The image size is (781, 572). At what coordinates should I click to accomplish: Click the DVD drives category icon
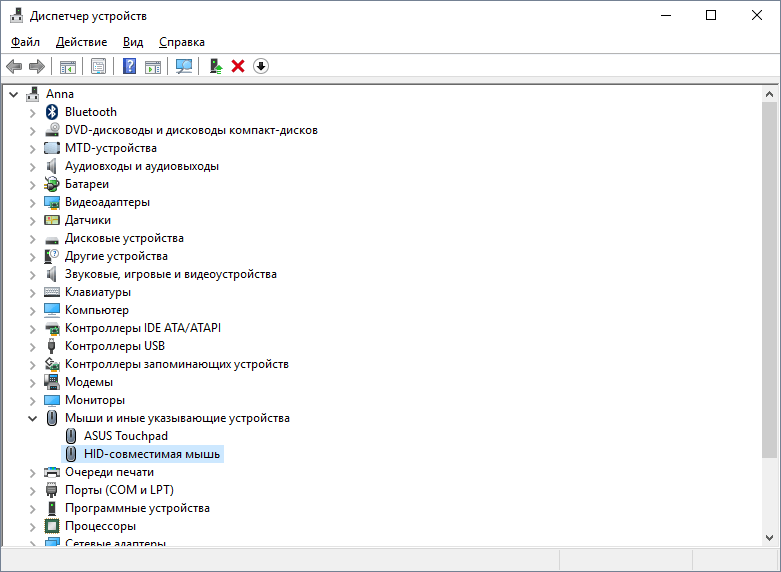[52, 130]
